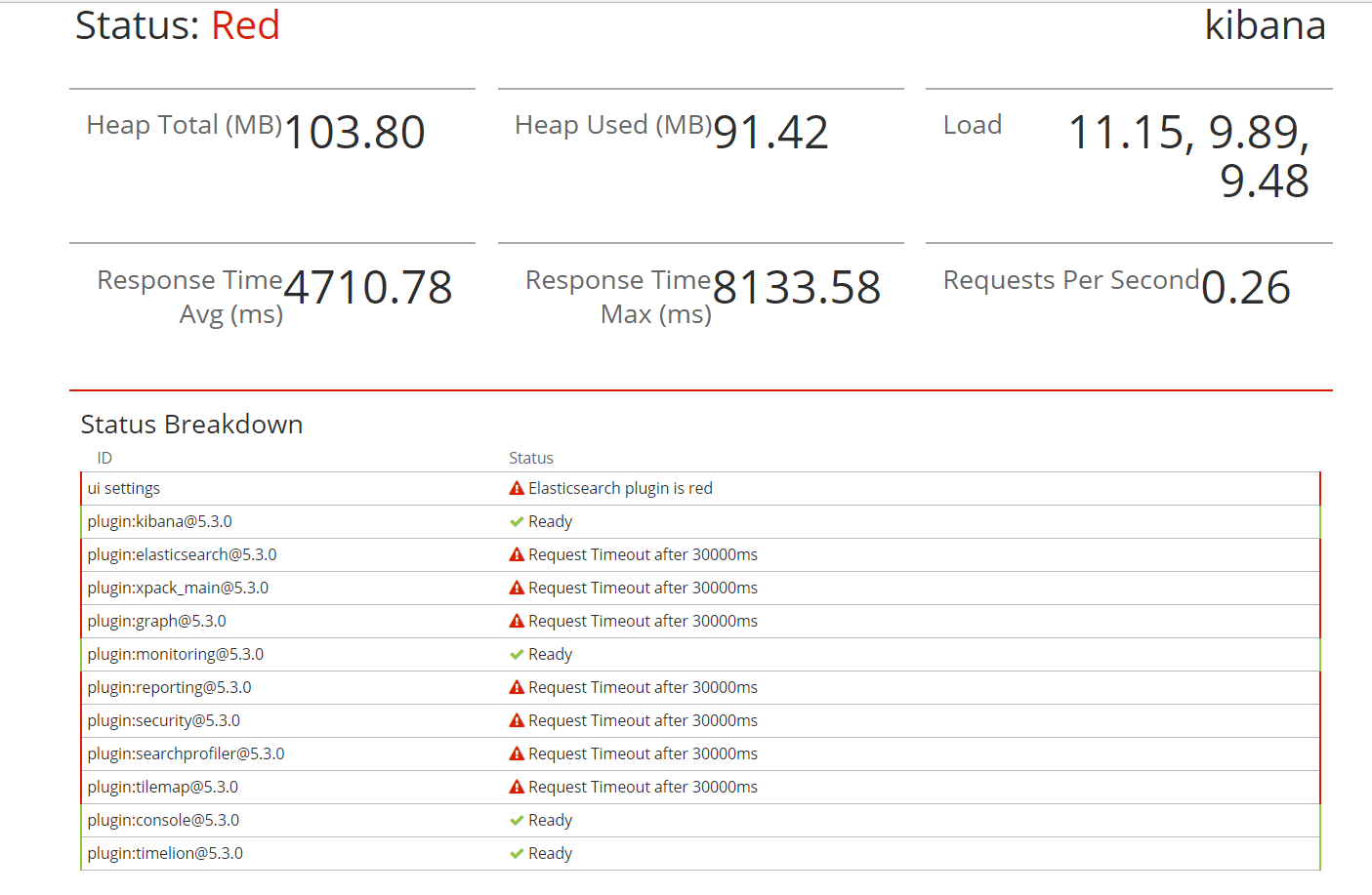Click the timeout message for plugin:reporting@5.3.0
This screenshot has width=1372, height=895.
tap(643, 687)
